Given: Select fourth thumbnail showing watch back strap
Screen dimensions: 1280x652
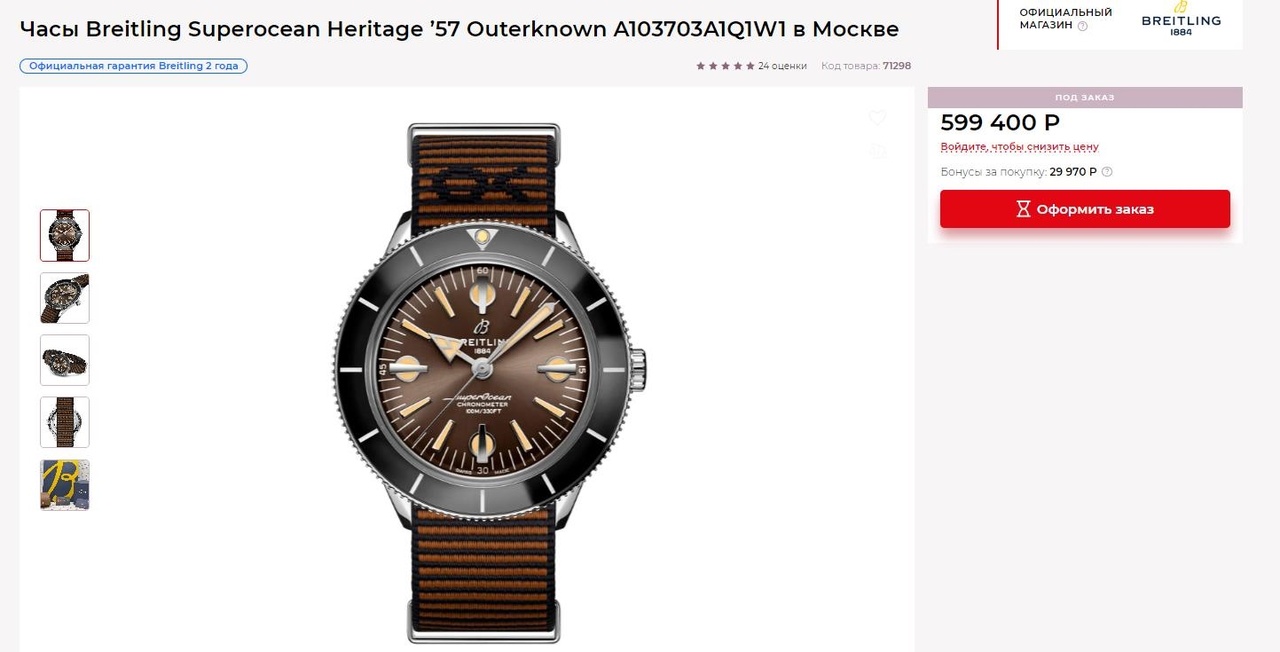Looking at the screenshot, I should tap(65, 422).
